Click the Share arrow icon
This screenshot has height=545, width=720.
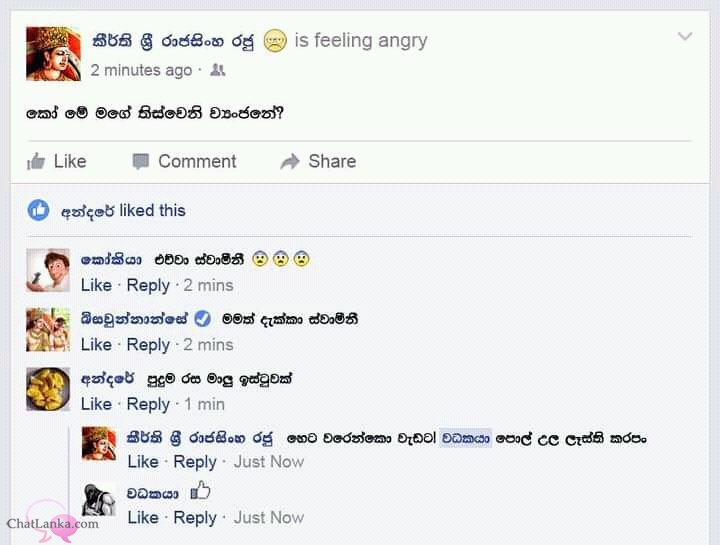[290, 162]
